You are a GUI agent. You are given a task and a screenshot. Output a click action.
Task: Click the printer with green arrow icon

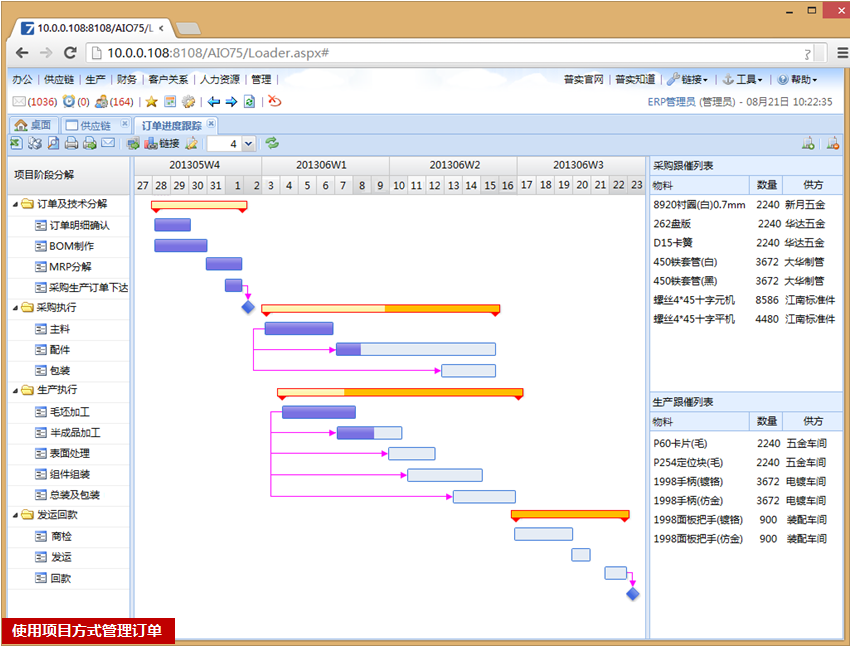90,143
